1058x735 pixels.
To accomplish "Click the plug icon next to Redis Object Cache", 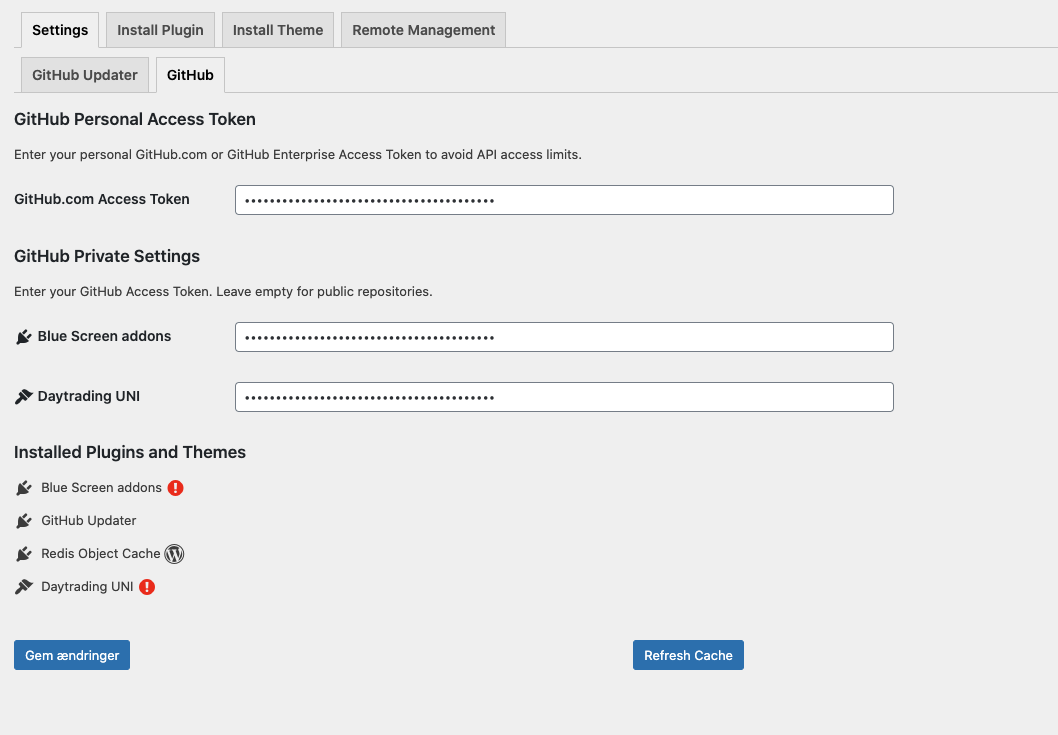I will pyautogui.click(x=24, y=553).
